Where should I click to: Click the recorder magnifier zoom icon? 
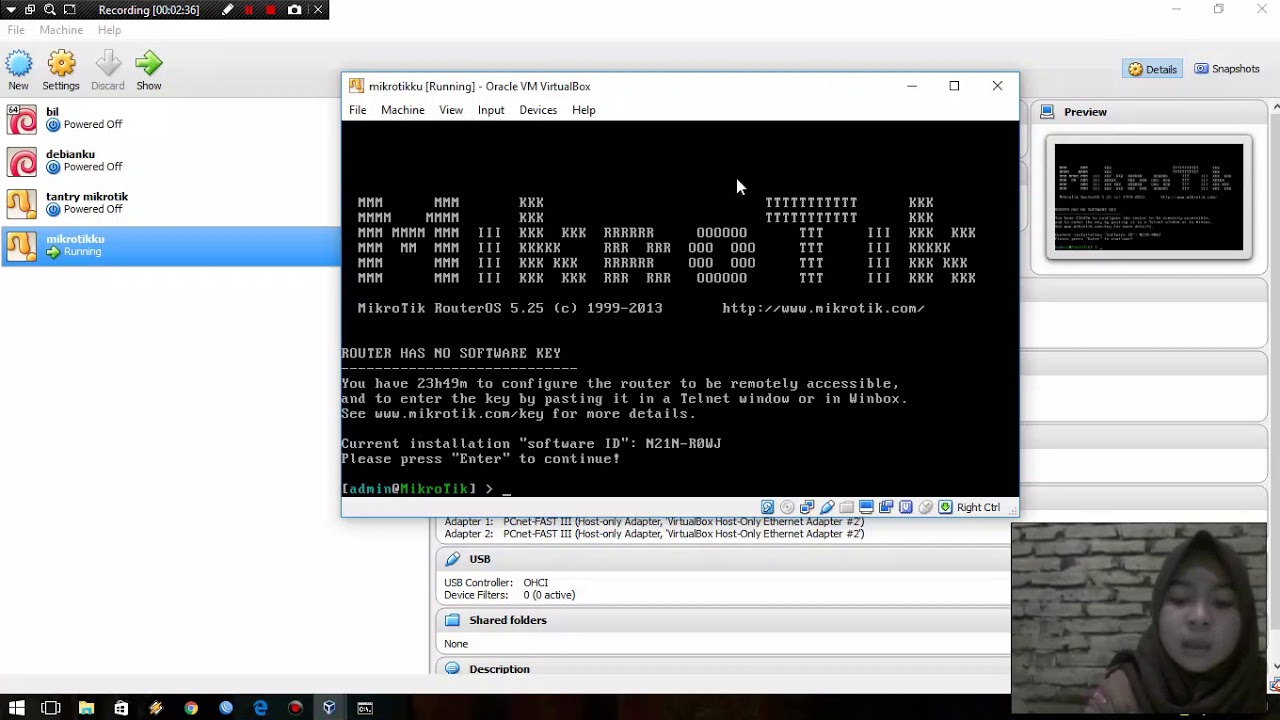[x=49, y=10]
